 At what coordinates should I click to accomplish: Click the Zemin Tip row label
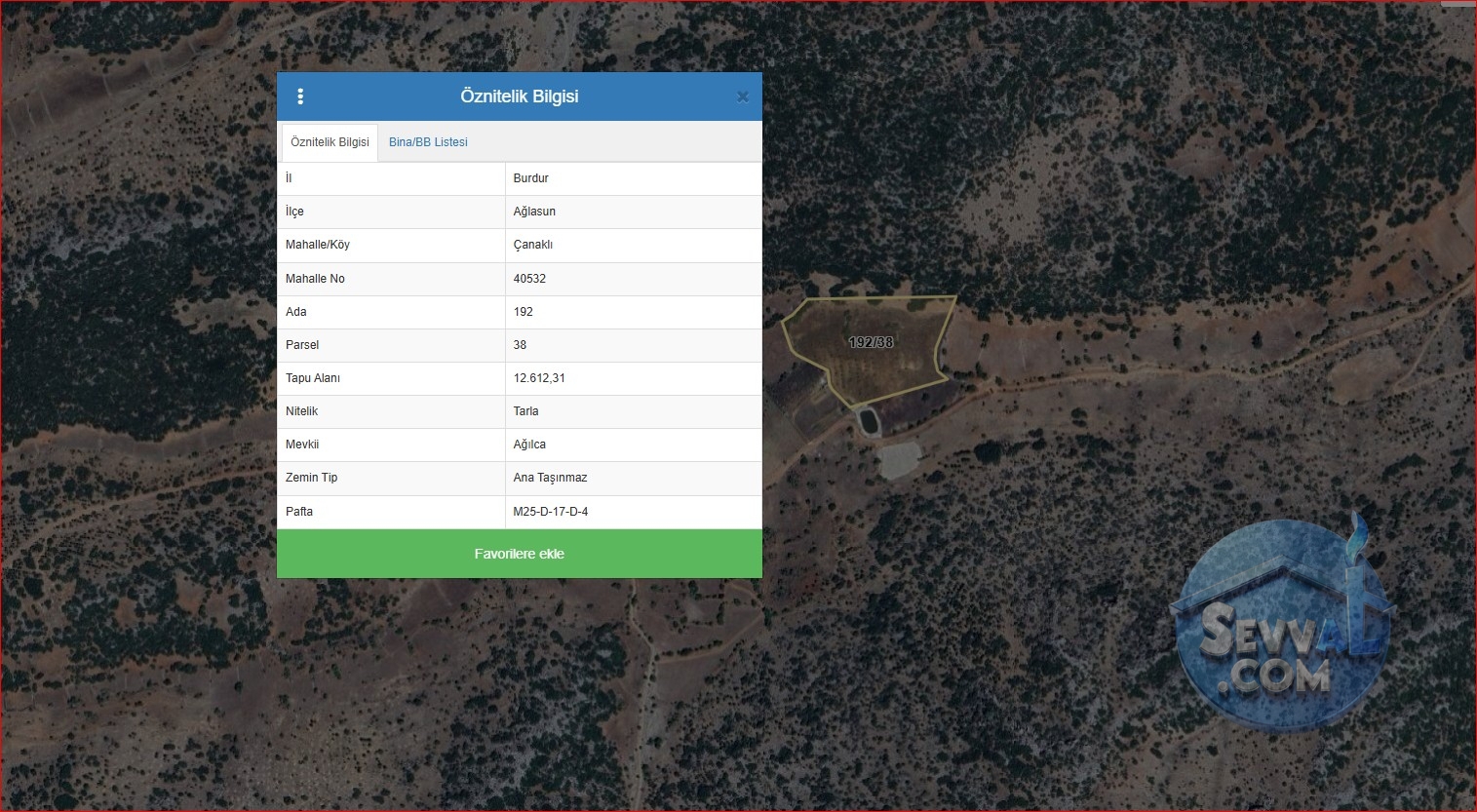311,478
